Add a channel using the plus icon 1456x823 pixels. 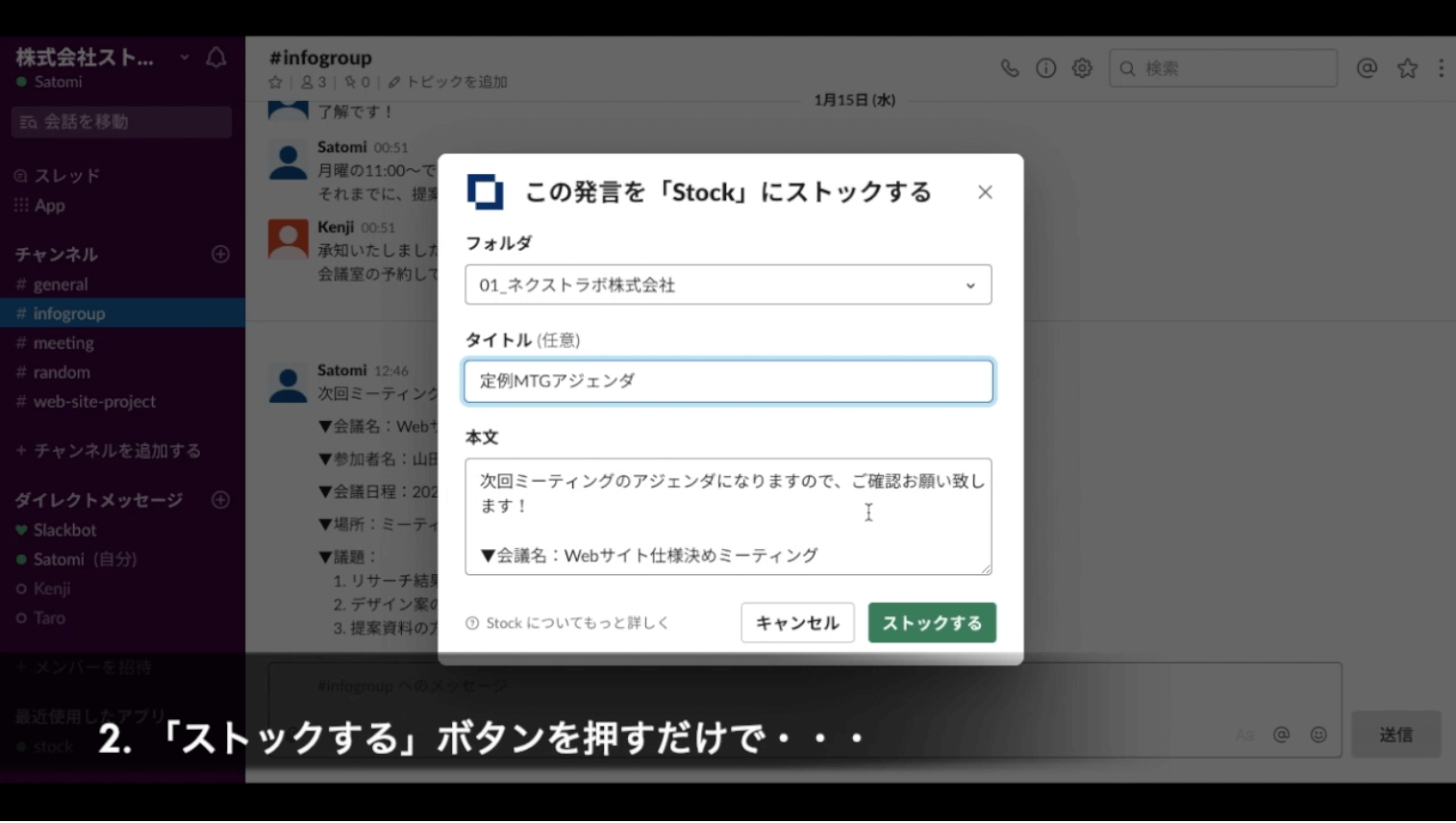coord(220,255)
